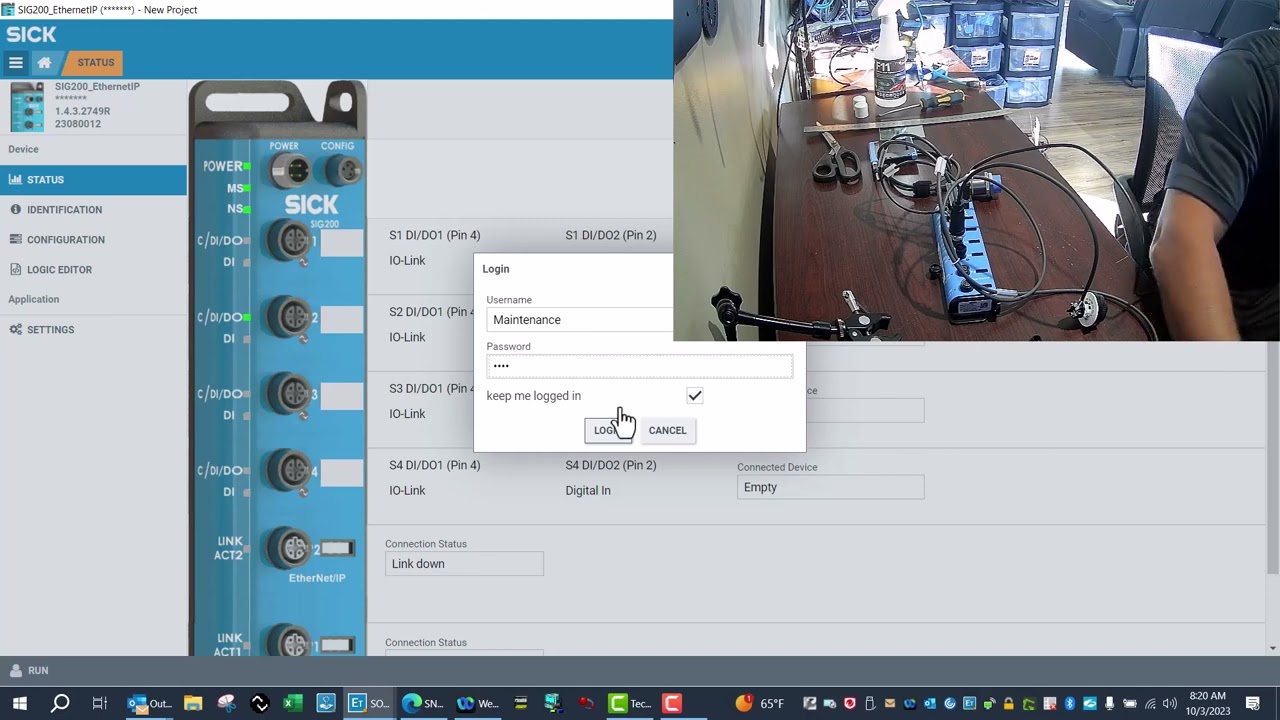Click the Digital In value for S4
Image resolution: width=1280 pixels, height=720 pixels.
click(588, 490)
